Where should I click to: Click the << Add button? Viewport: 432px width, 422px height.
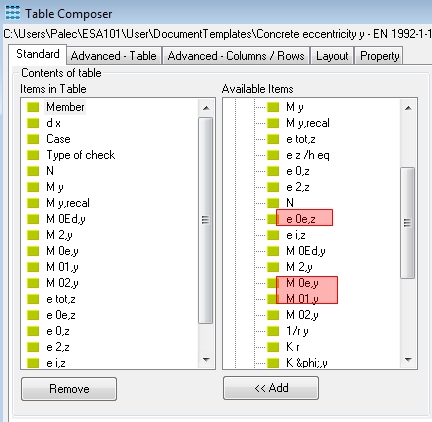[271, 388]
